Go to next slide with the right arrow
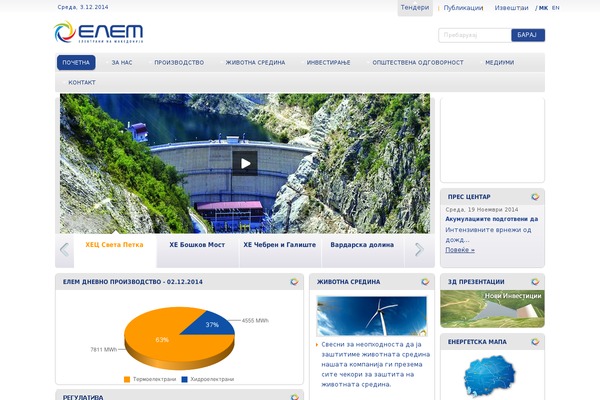 tap(419, 250)
